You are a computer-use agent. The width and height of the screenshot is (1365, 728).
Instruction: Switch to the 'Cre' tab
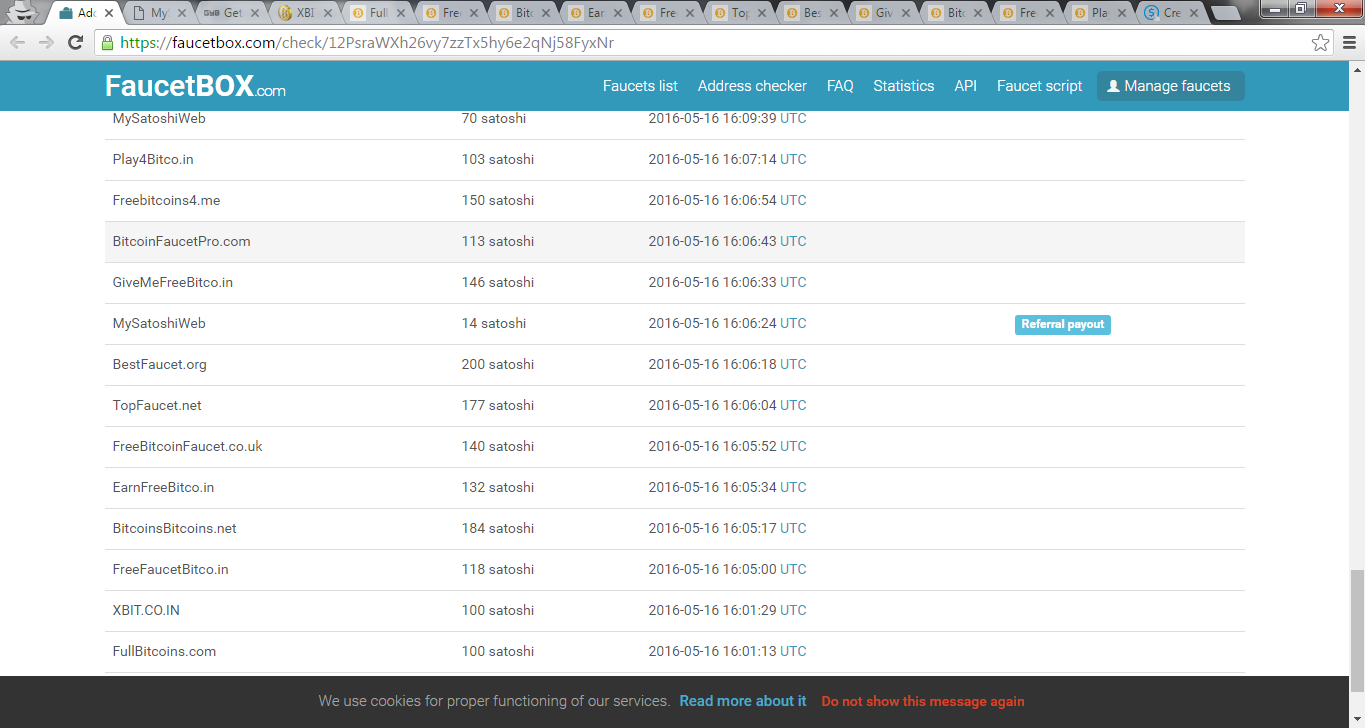point(1173,13)
